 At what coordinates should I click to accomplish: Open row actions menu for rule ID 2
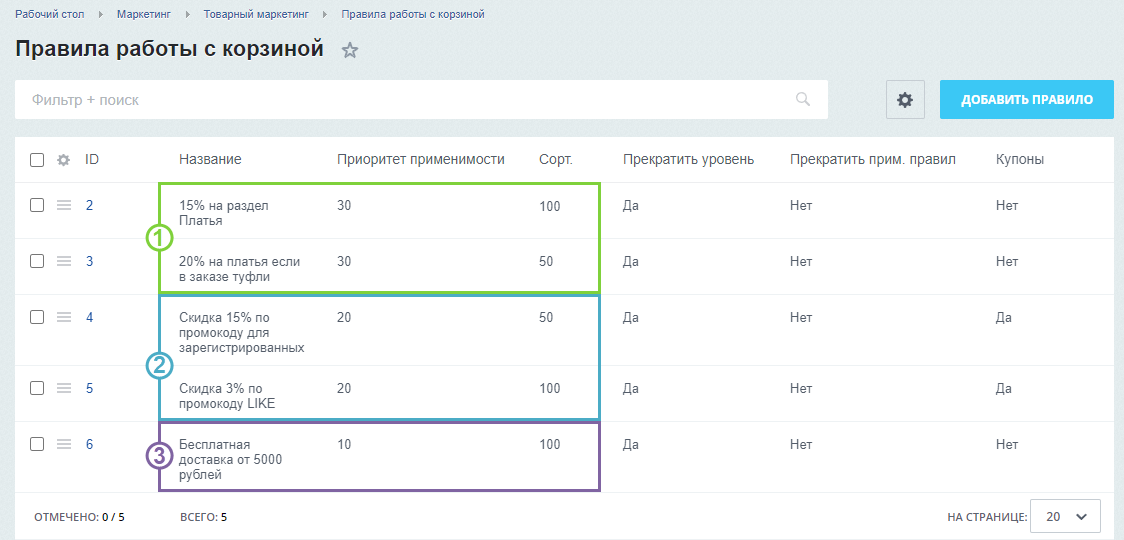click(64, 205)
